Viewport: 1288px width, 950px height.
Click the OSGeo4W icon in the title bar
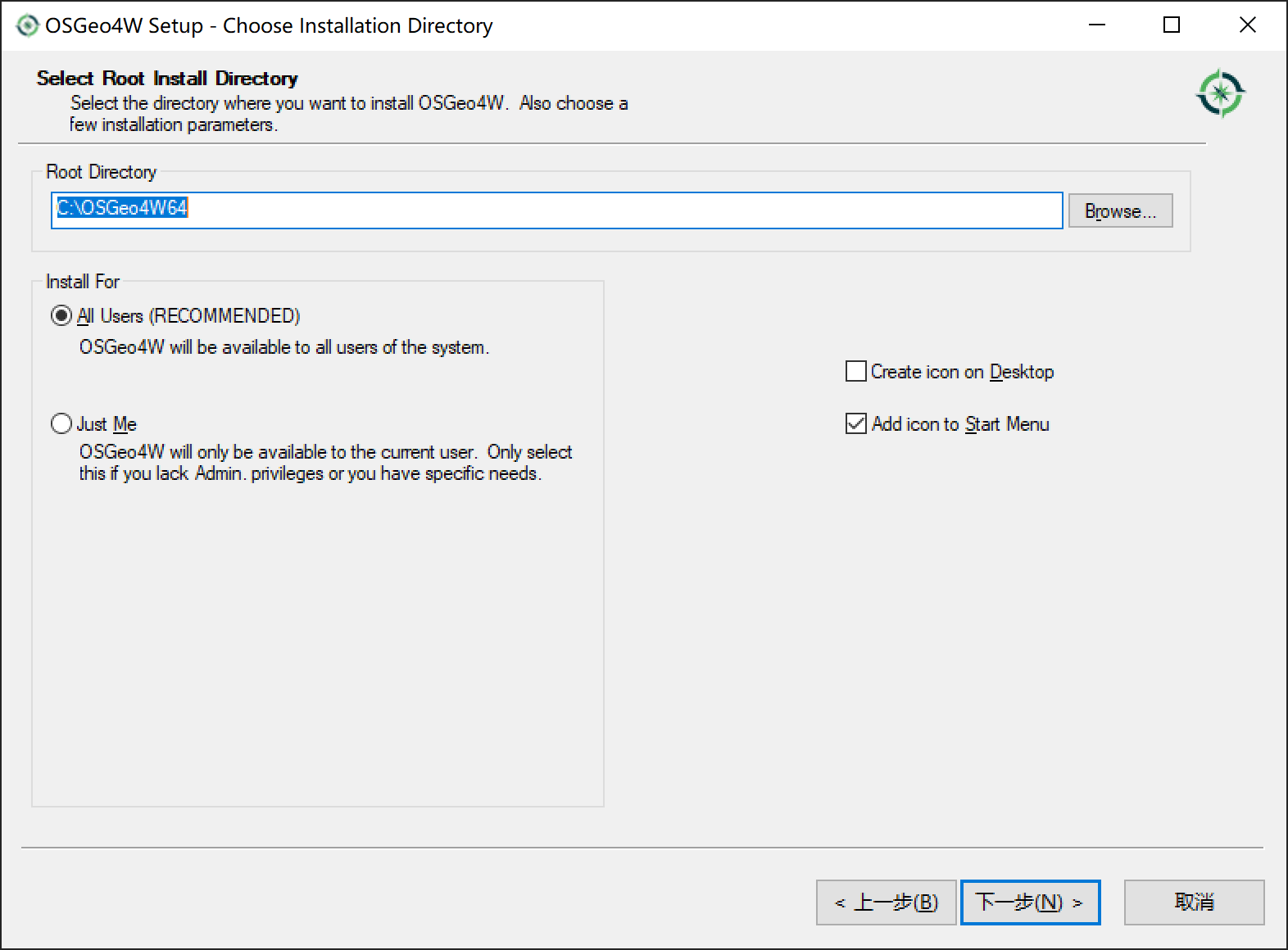point(27,25)
